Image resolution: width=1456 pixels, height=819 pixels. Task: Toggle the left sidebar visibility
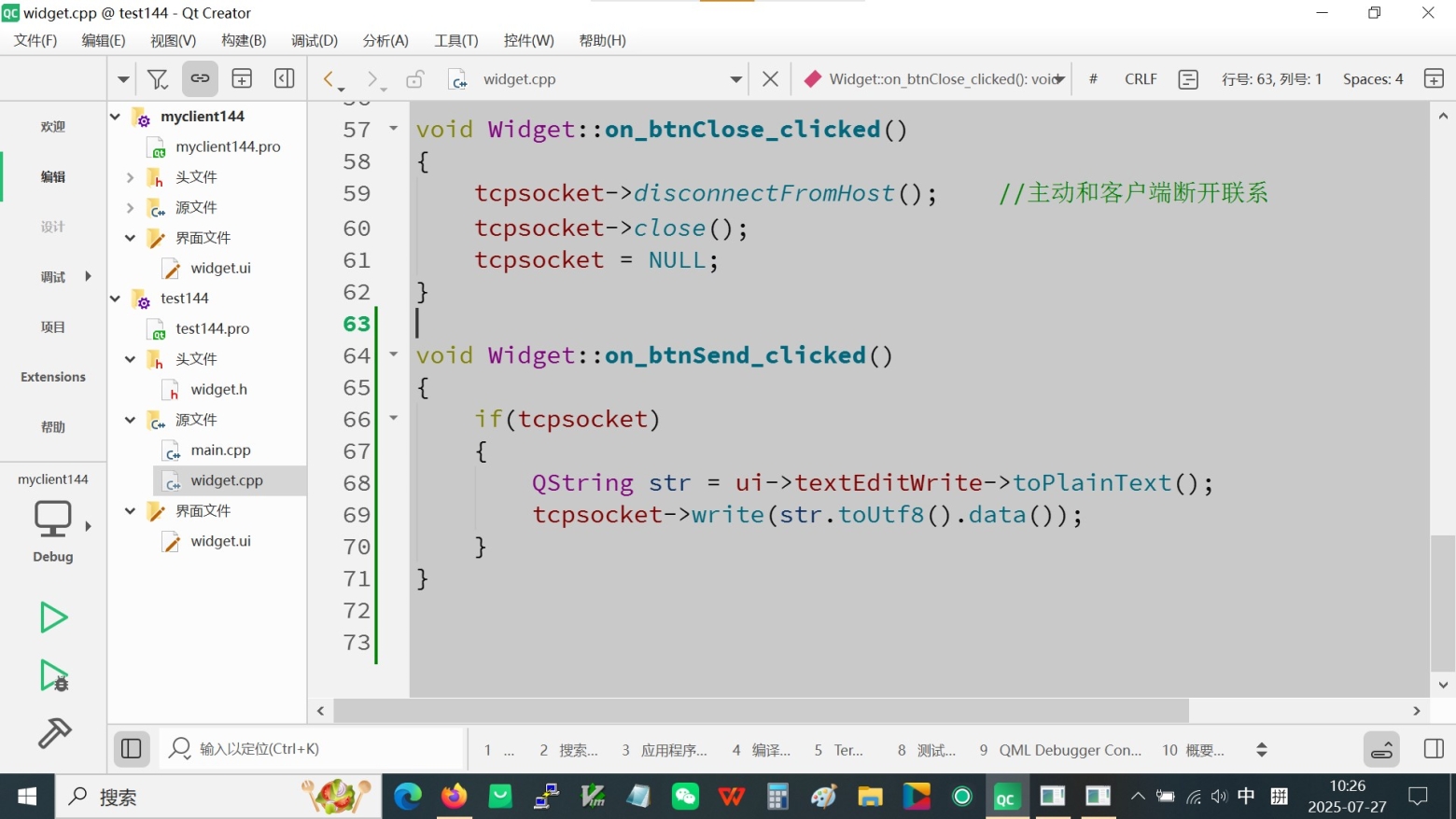(x=132, y=749)
